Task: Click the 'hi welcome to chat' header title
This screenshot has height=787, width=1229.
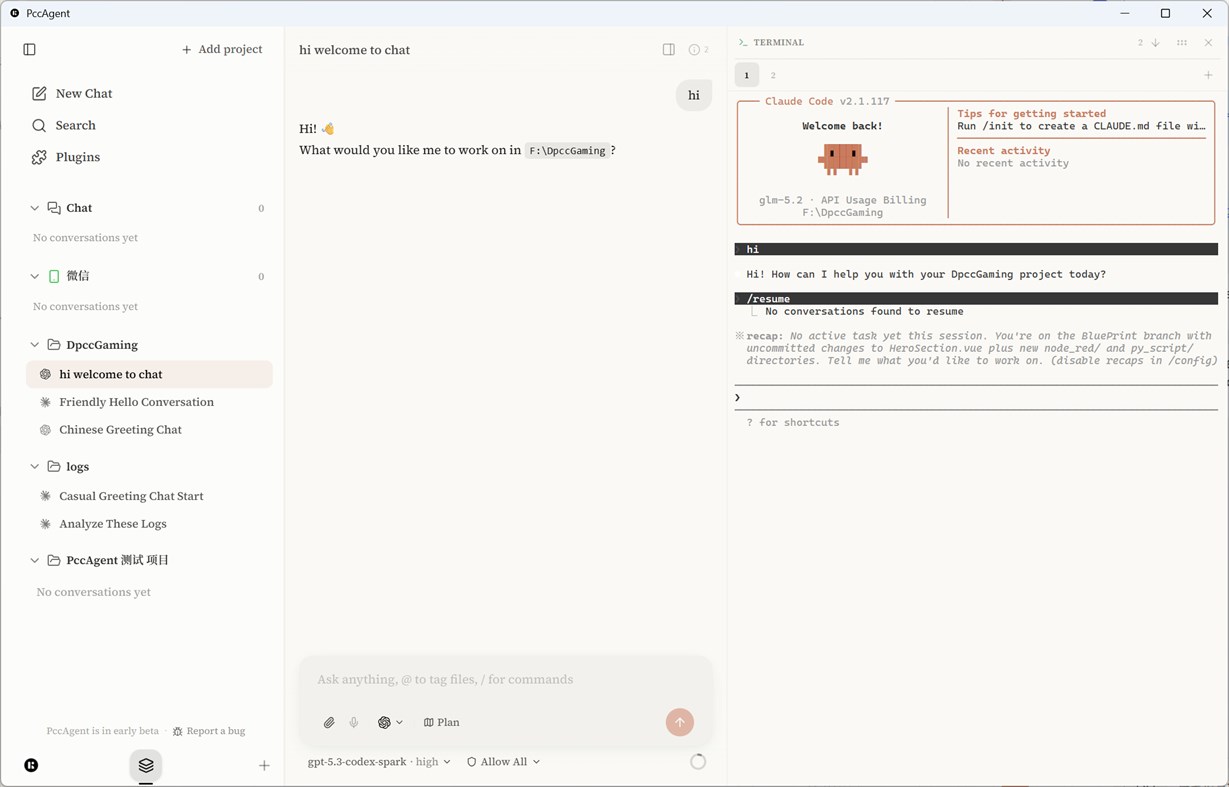Action: 354,50
